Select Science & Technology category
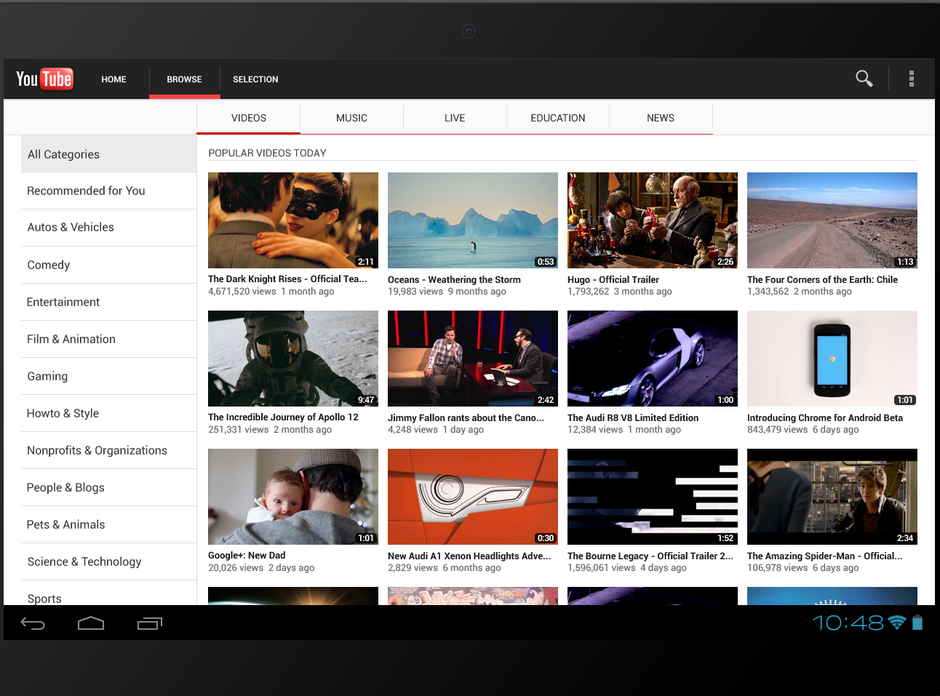Screen dimensions: 940x696 tap(84, 562)
